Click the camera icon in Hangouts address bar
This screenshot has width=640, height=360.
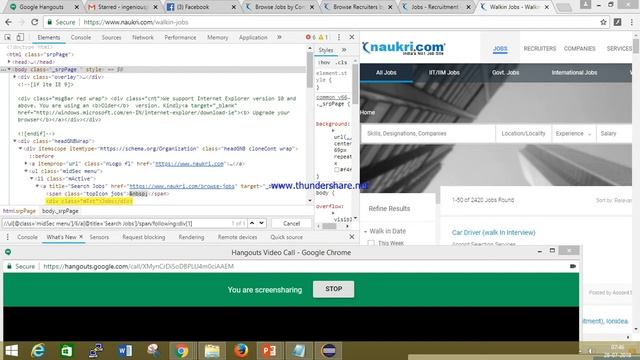click(573, 266)
